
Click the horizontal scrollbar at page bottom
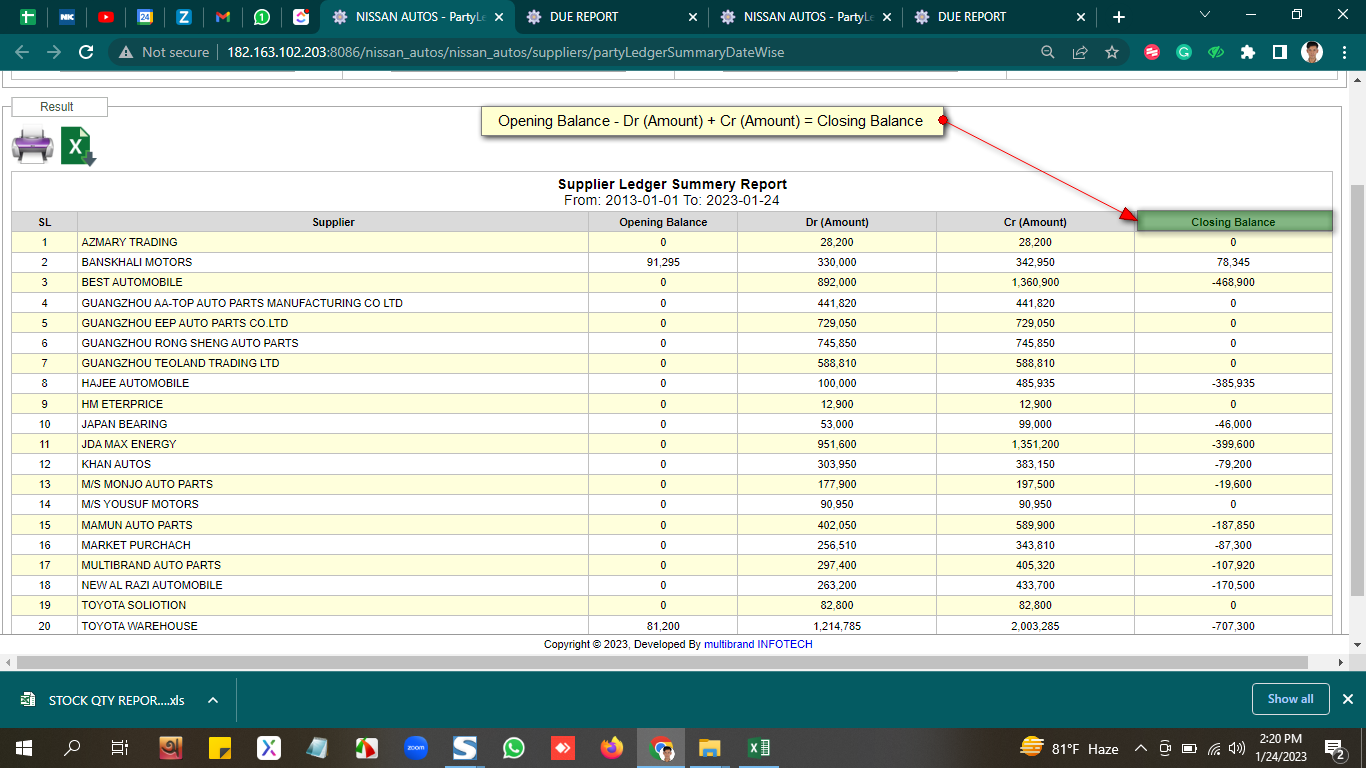coord(662,662)
